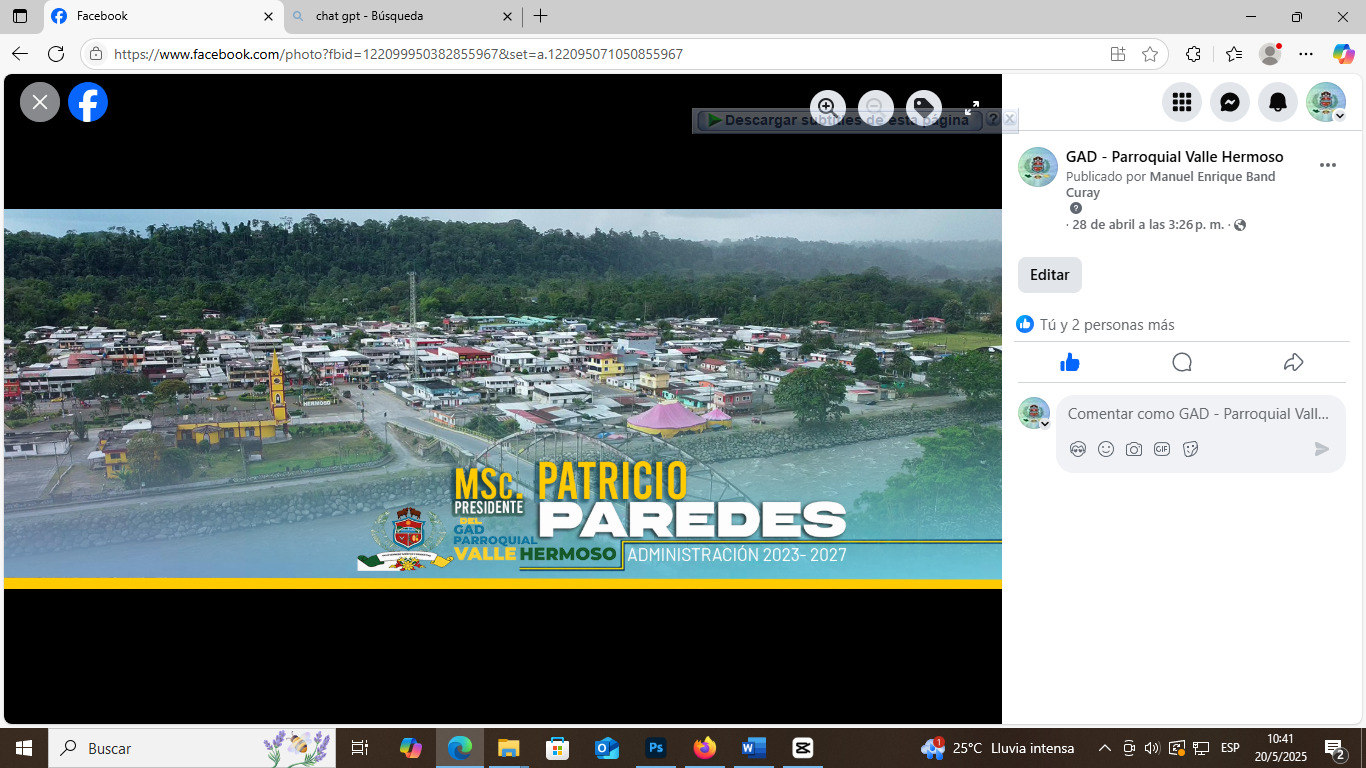Click the comment text field
The image size is (1366, 768).
pyautogui.click(x=1198, y=414)
